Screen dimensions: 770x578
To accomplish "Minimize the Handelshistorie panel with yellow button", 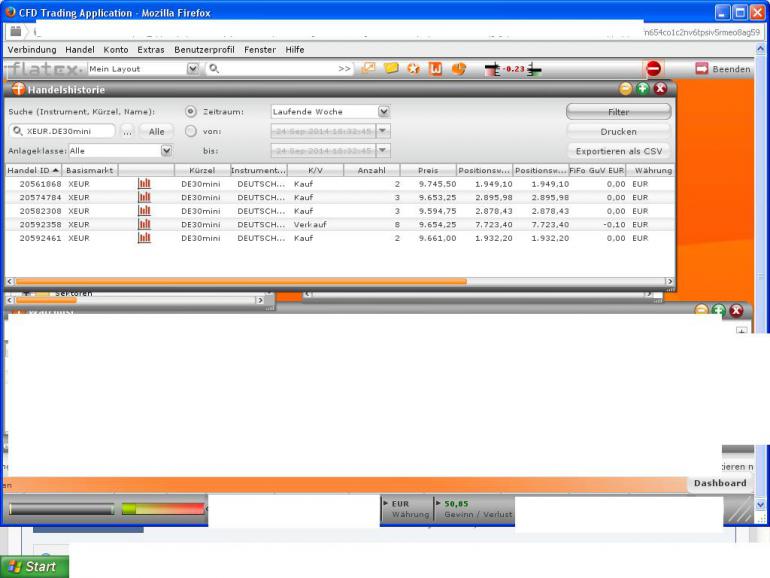I will 625,88.
